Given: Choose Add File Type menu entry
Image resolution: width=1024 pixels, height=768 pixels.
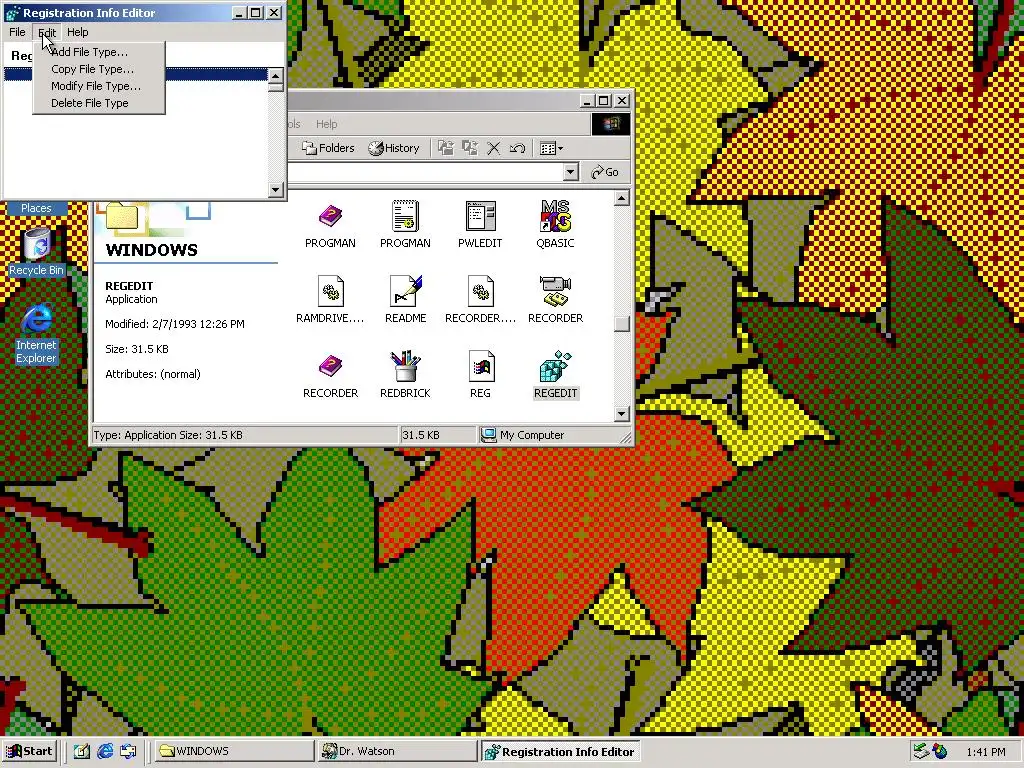Looking at the screenshot, I should (x=99, y=52).
